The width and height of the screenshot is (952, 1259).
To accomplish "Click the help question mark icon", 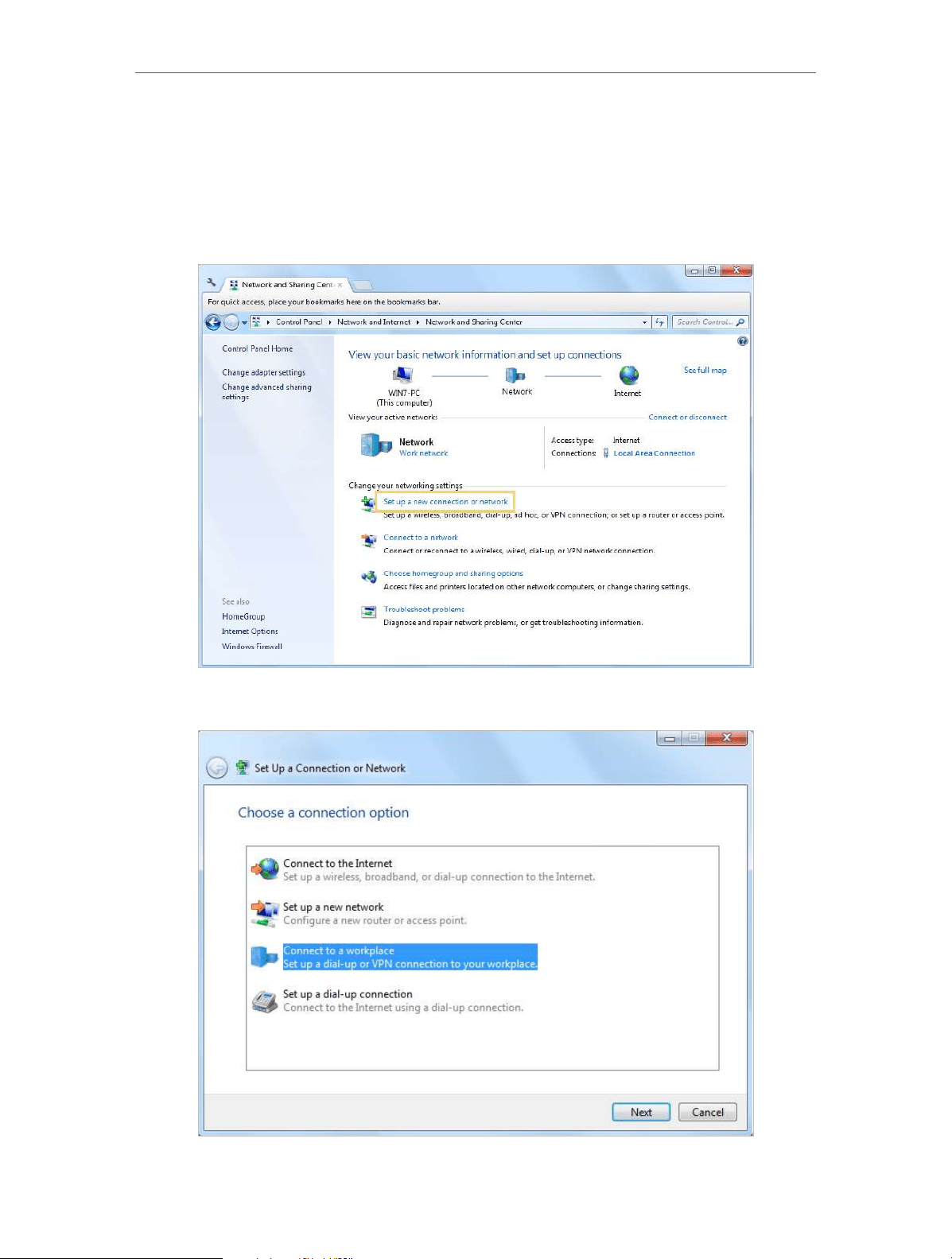I will [x=743, y=341].
